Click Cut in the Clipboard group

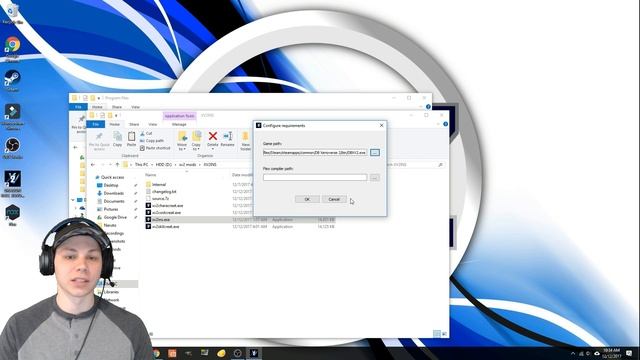pyautogui.click(x=146, y=133)
